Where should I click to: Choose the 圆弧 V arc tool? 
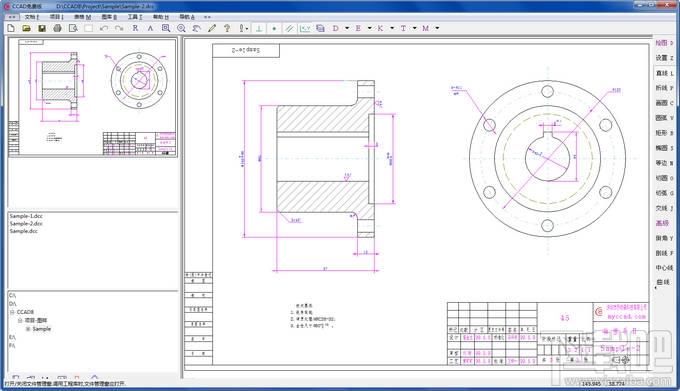[664, 118]
